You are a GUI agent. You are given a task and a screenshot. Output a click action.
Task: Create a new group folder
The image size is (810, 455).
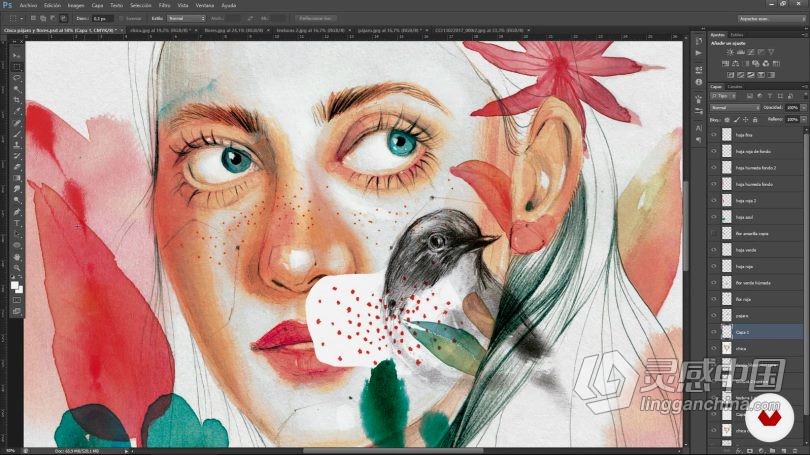point(771,451)
